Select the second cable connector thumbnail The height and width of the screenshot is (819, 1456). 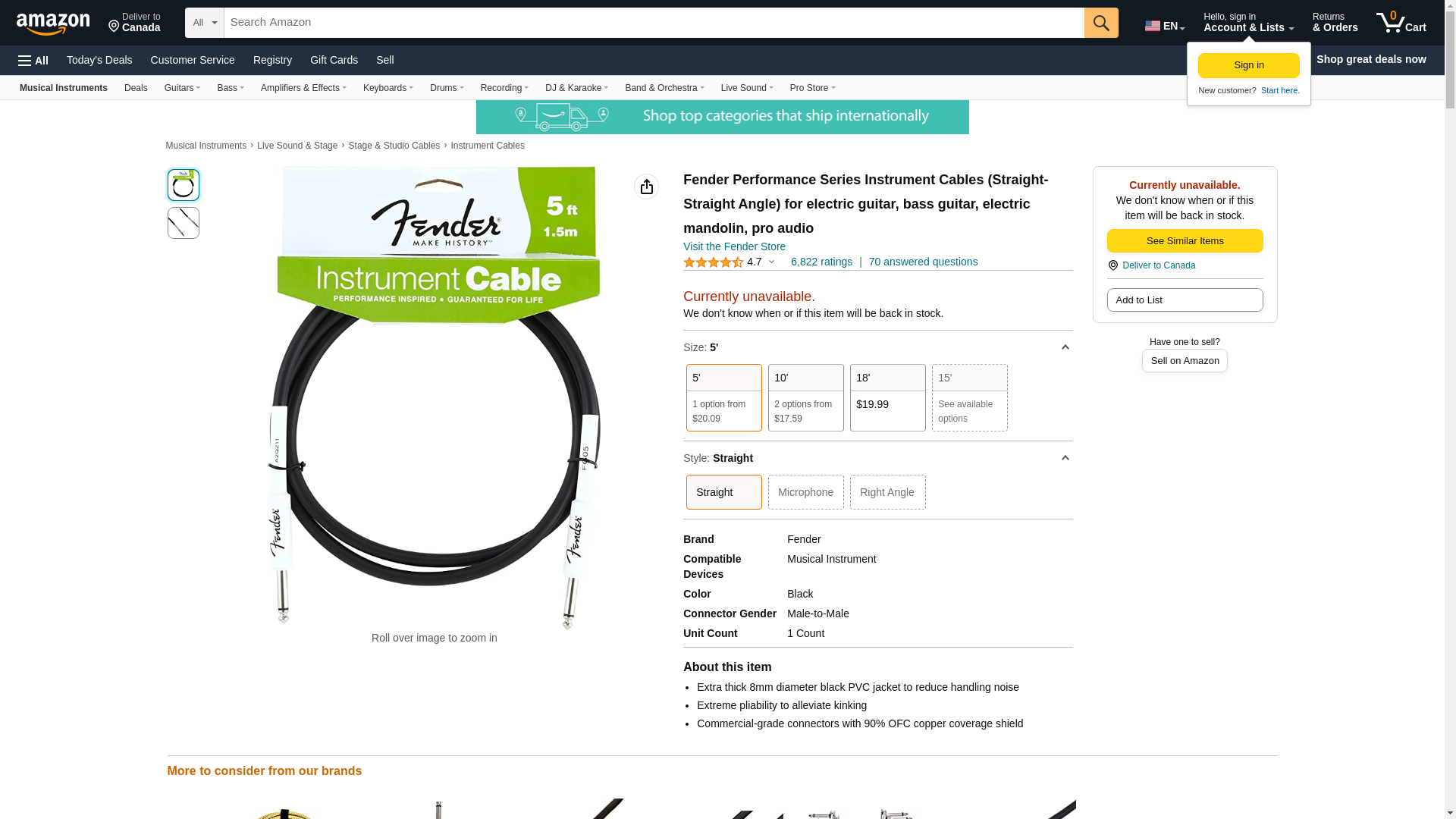pyautogui.click(x=183, y=223)
